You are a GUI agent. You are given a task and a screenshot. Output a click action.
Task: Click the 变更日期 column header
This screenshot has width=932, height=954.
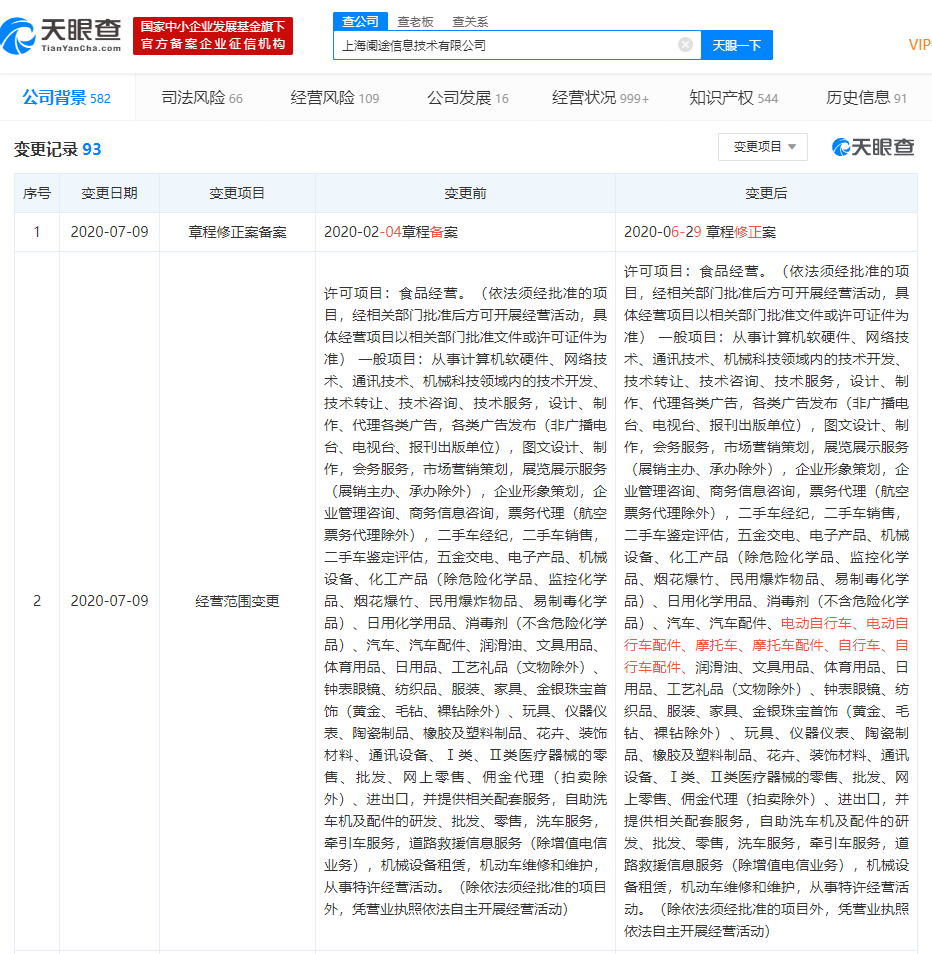pos(109,193)
